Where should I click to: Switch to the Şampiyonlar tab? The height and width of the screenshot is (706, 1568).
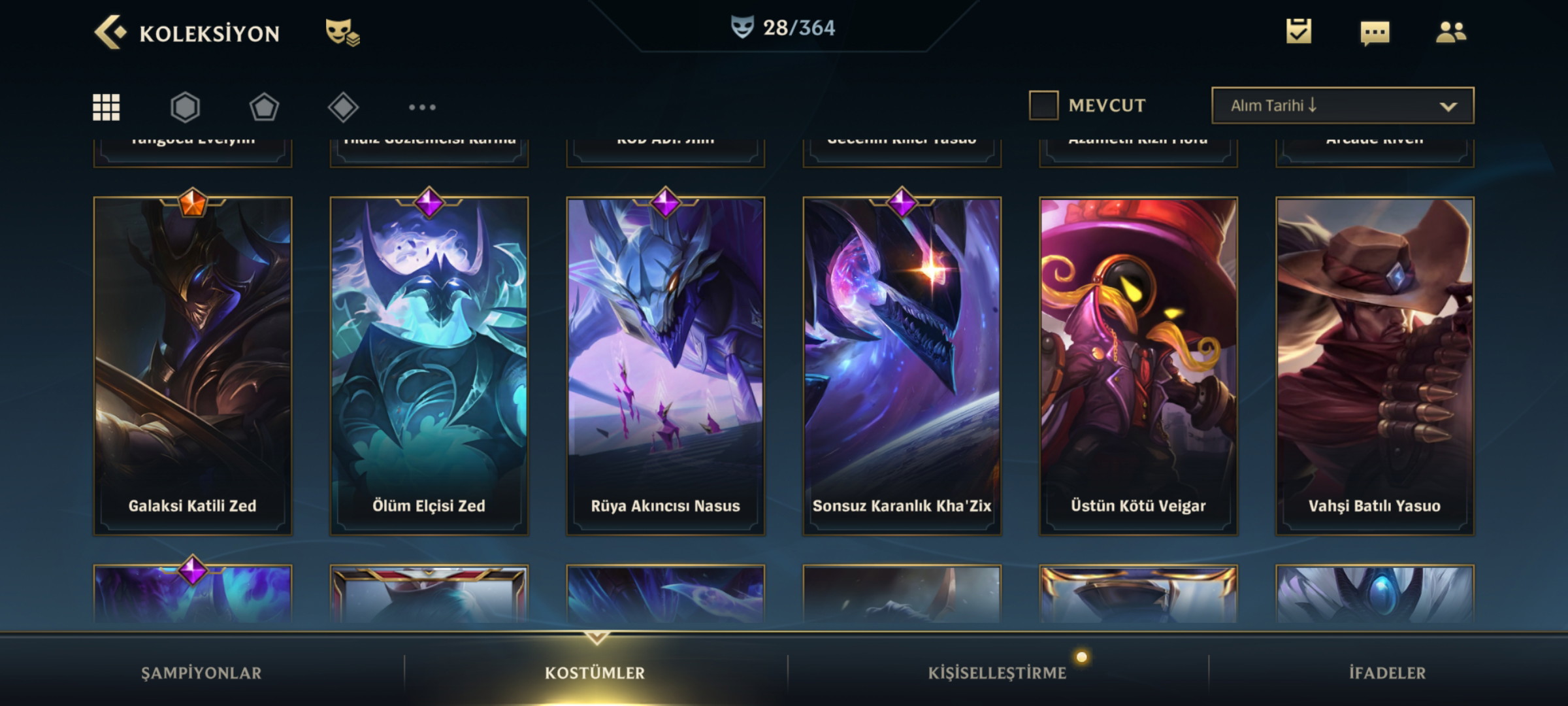click(x=201, y=673)
